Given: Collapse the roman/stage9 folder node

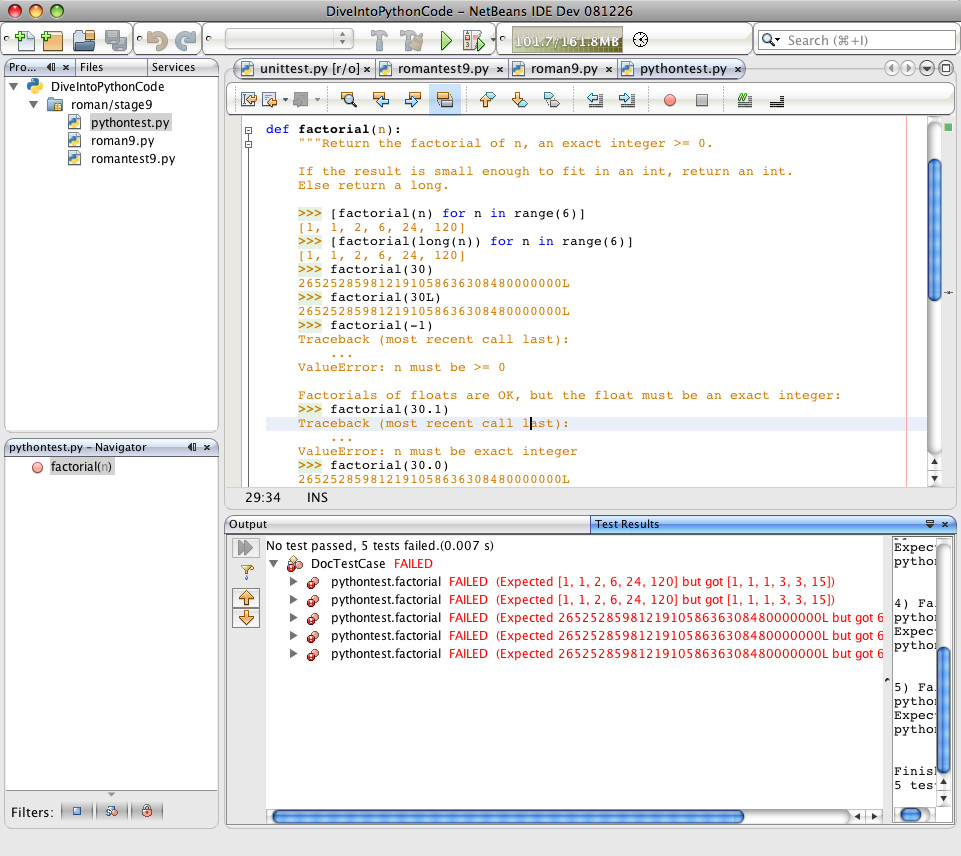Looking at the screenshot, I should click(x=34, y=105).
